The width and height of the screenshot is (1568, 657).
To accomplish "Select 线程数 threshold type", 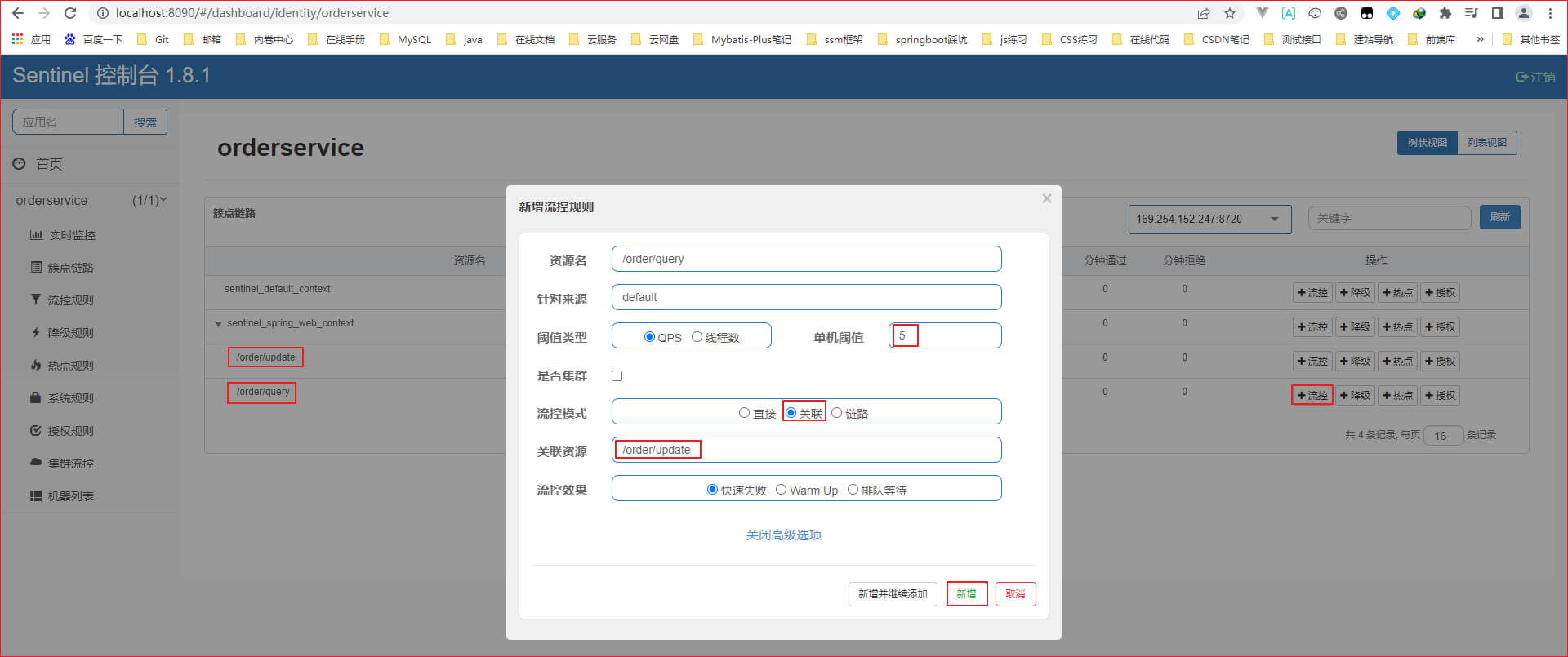I will (x=697, y=337).
